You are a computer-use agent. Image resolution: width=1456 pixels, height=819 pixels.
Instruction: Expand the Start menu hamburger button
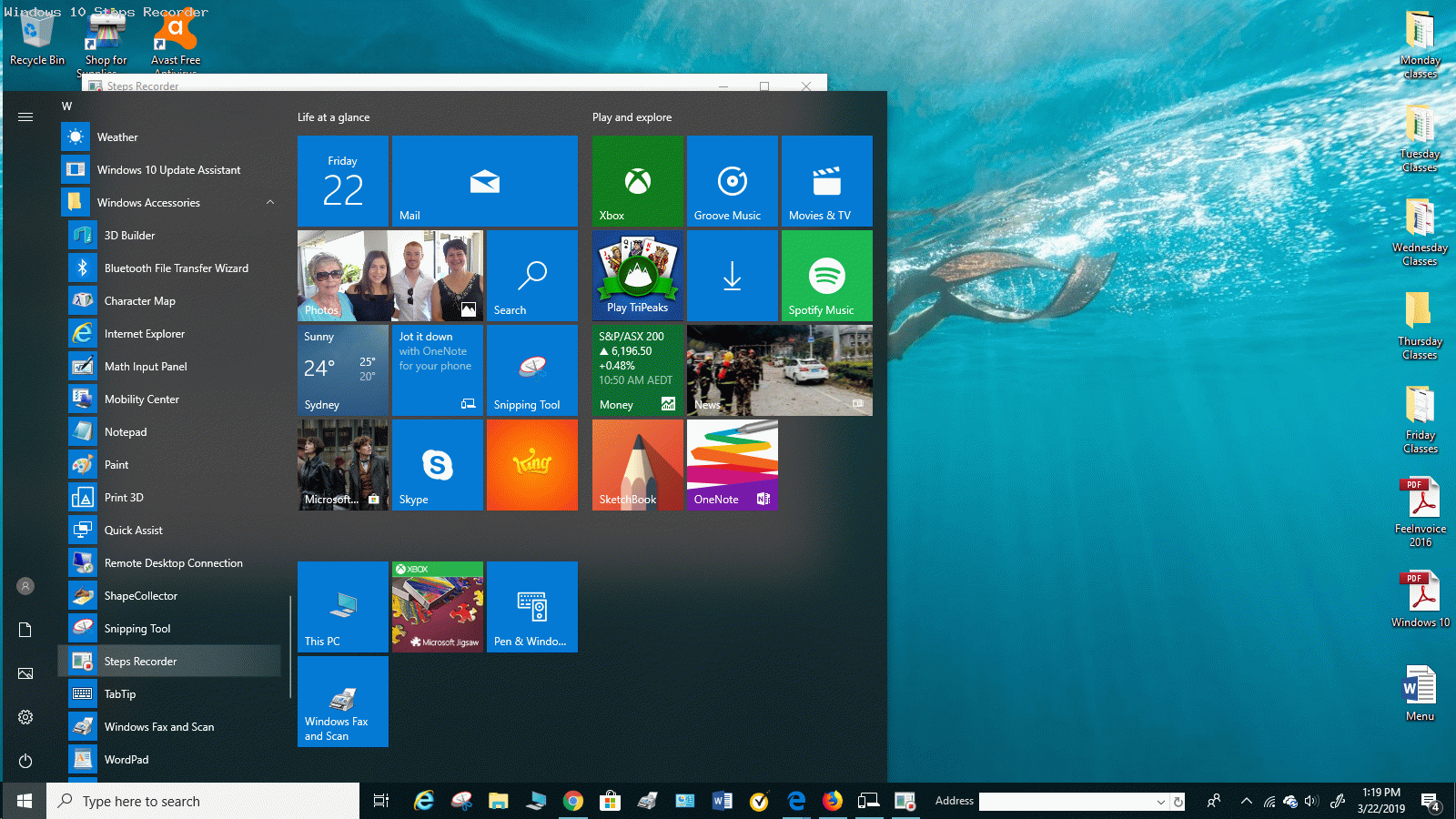[x=25, y=116]
